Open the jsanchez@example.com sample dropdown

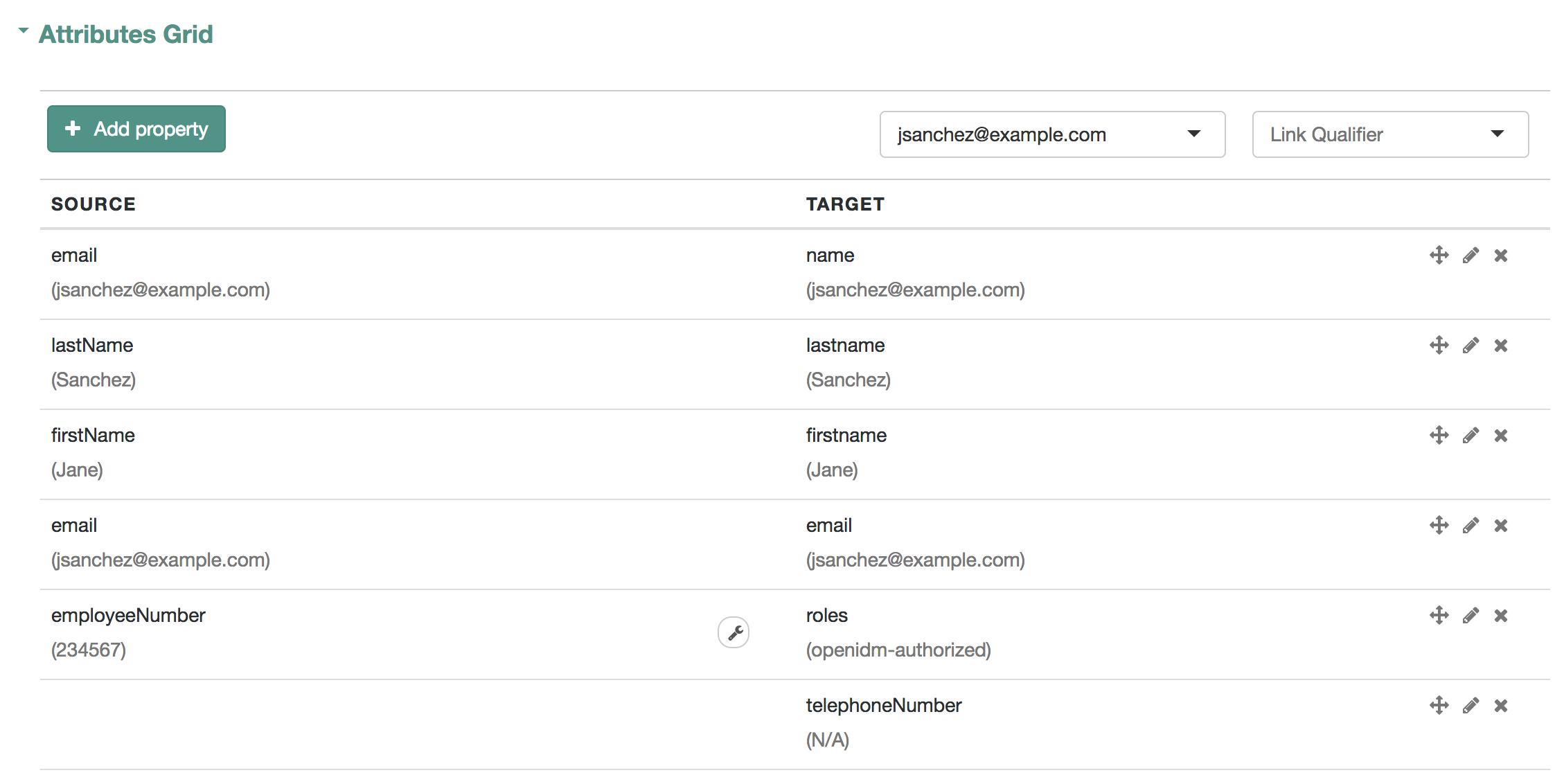(1052, 134)
